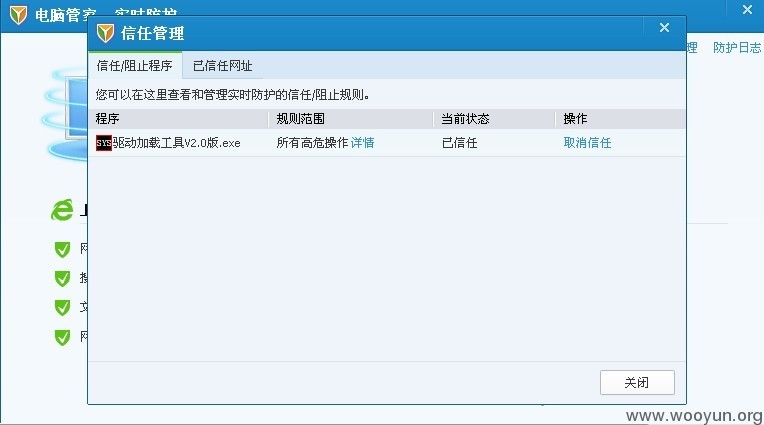Image resolution: width=764 pixels, height=425 pixels.
Task: Click the 当前状态 column header
Action: (465, 119)
